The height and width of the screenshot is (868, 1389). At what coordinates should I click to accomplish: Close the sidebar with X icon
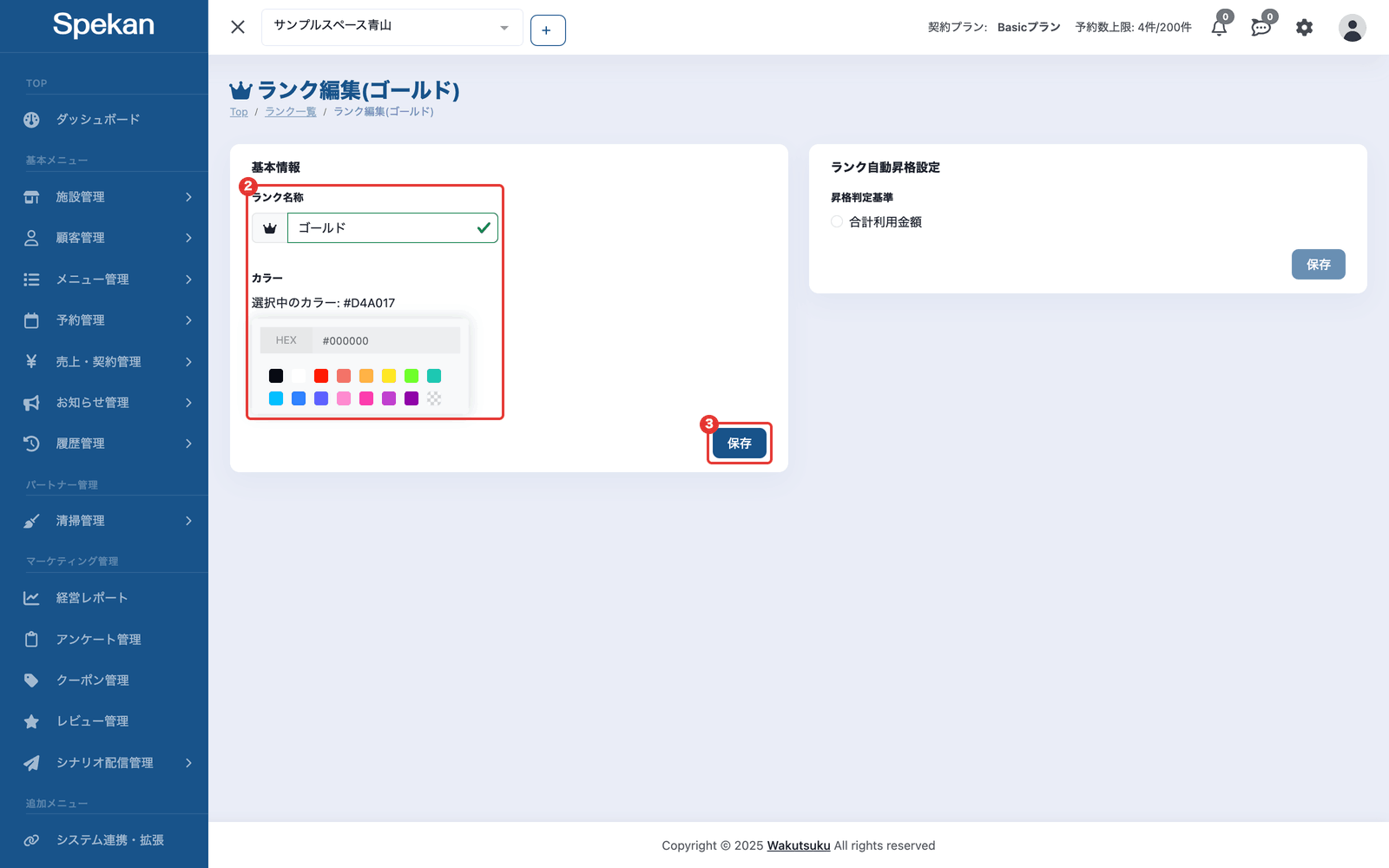click(x=238, y=27)
